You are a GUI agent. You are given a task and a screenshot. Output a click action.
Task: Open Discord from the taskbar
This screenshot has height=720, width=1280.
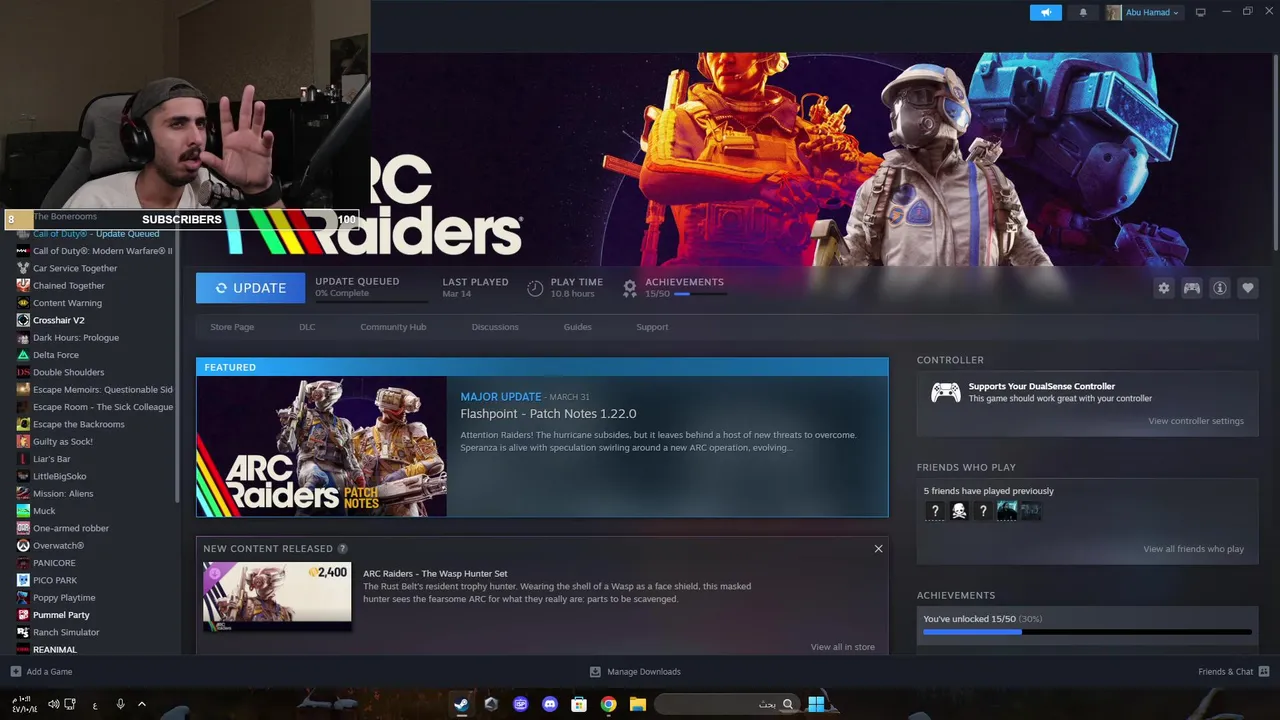tap(549, 704)
